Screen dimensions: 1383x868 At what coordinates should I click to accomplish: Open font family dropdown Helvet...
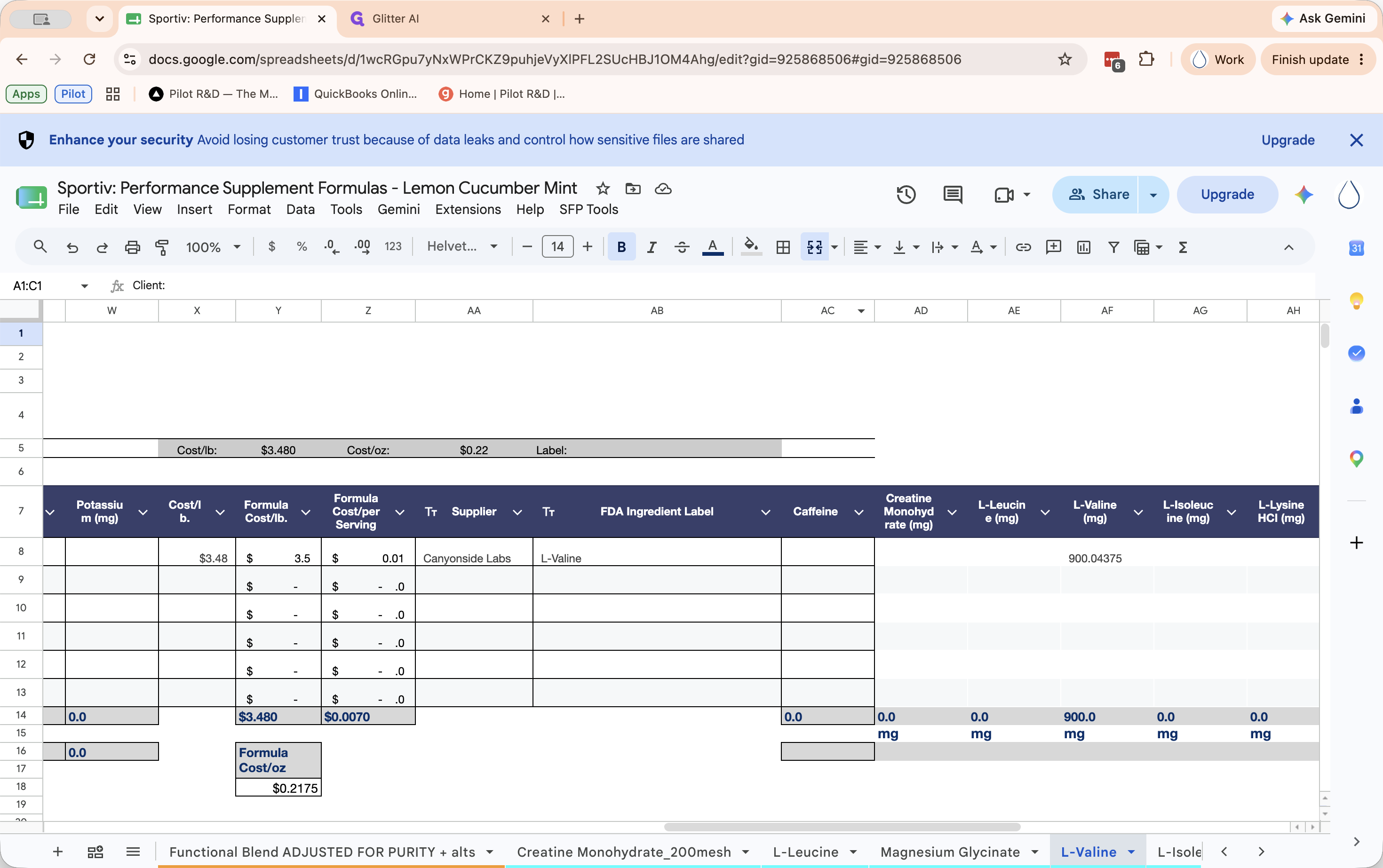click(462, 246)
